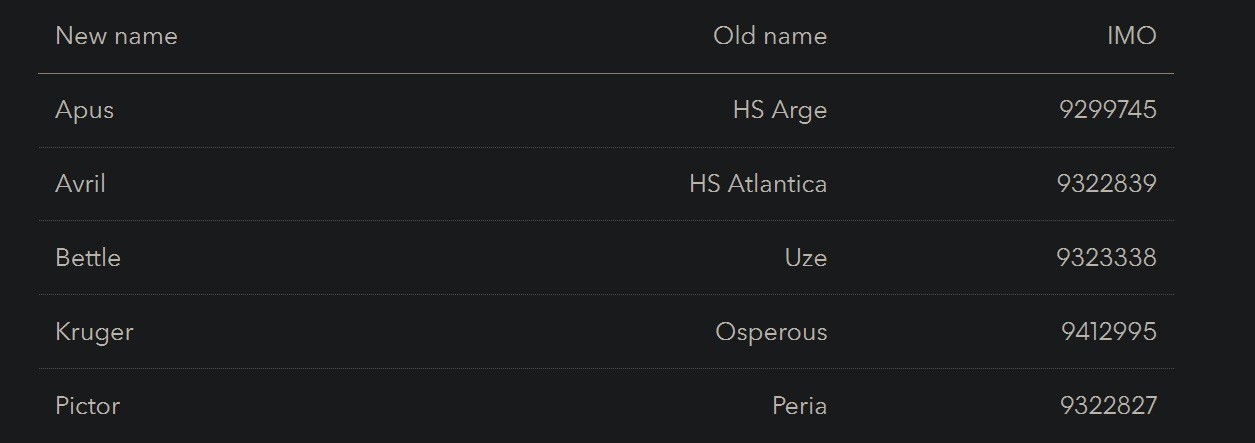Click the divider line below the Kruger row
This screenshot has width=1255, height=443.
[605, 369]
